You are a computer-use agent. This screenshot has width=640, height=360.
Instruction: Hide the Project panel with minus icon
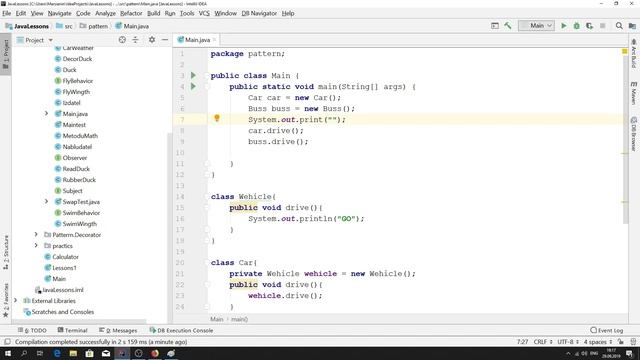pyautogui.click(x=165, y=40)
